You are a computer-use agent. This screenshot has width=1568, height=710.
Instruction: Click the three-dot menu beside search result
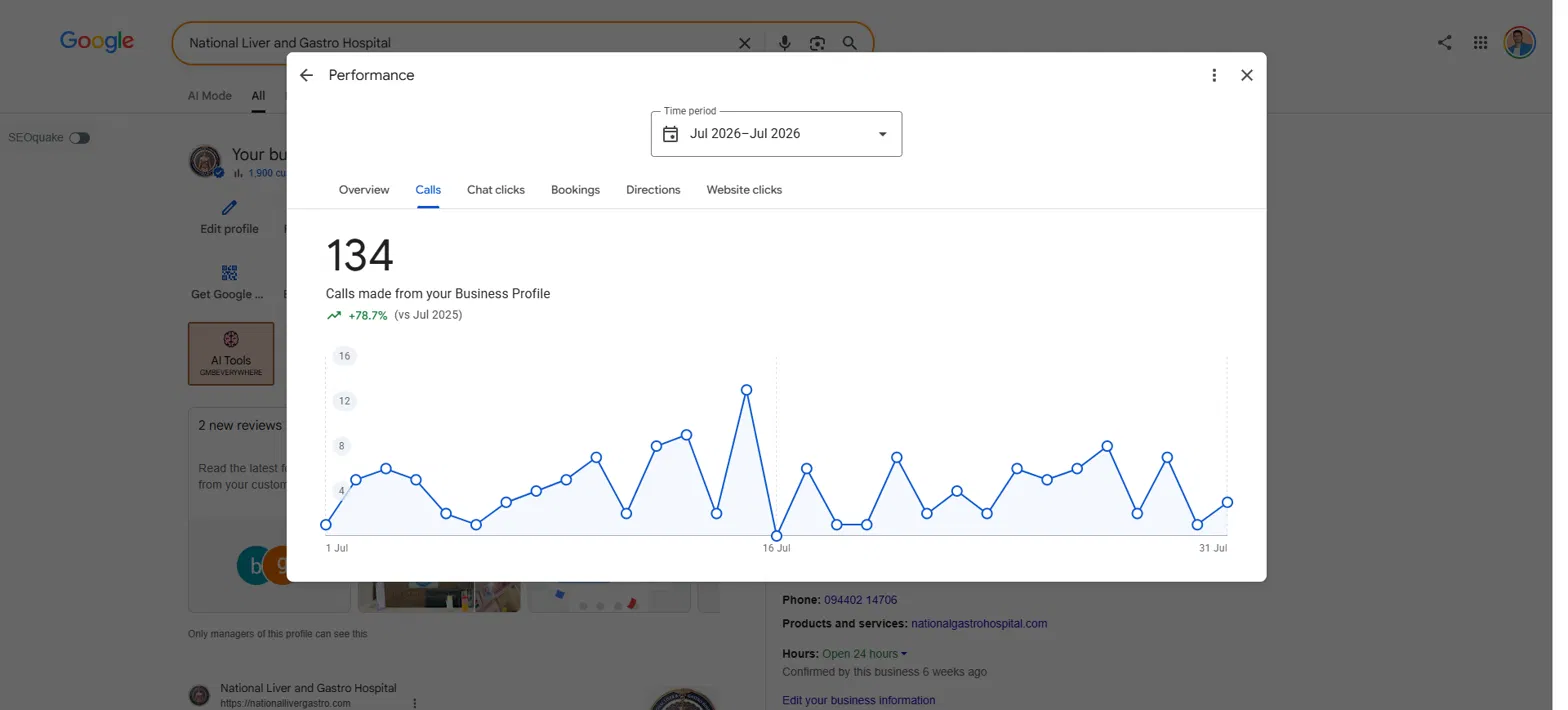(415, 703)
